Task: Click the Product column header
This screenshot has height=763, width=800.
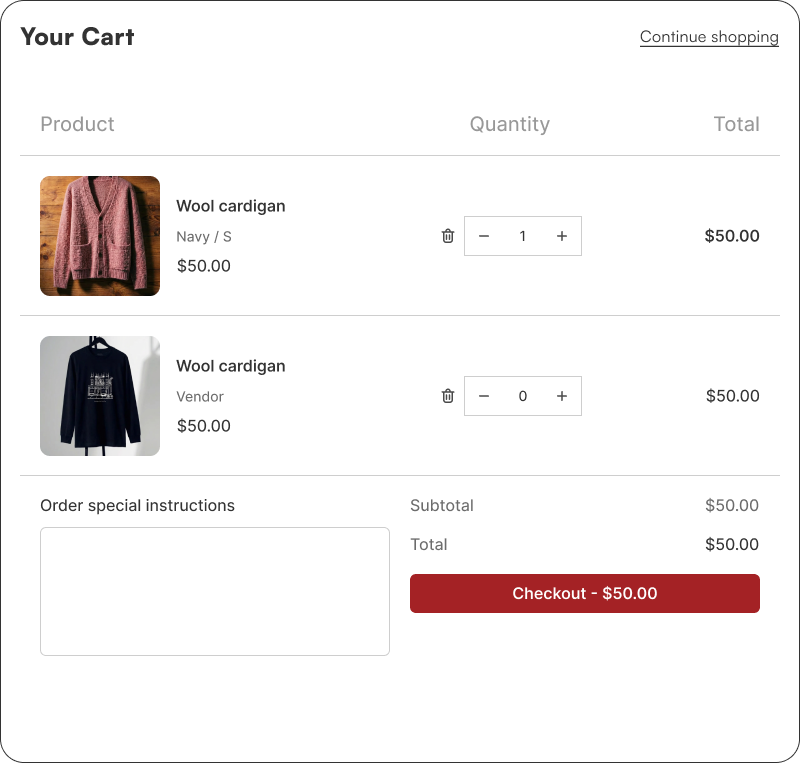Action: [78, 124]
